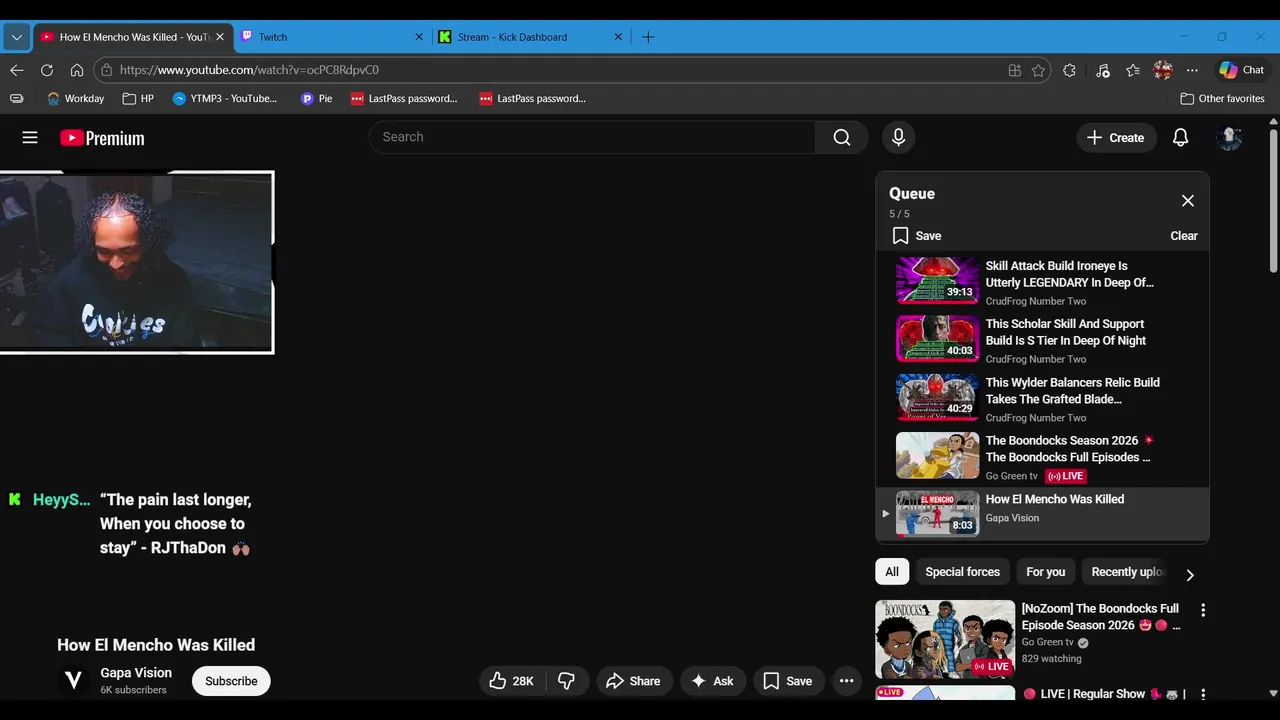1280x720 pixels.
Task: Save the queue as a playlist
Action: click(x=917, y=236)
